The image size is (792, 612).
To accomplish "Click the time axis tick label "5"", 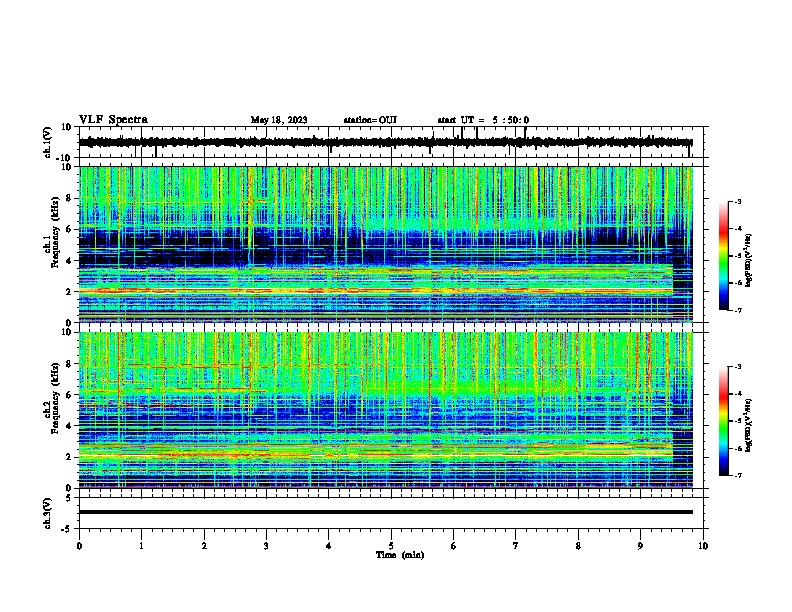I will click(x=391, y=546).
